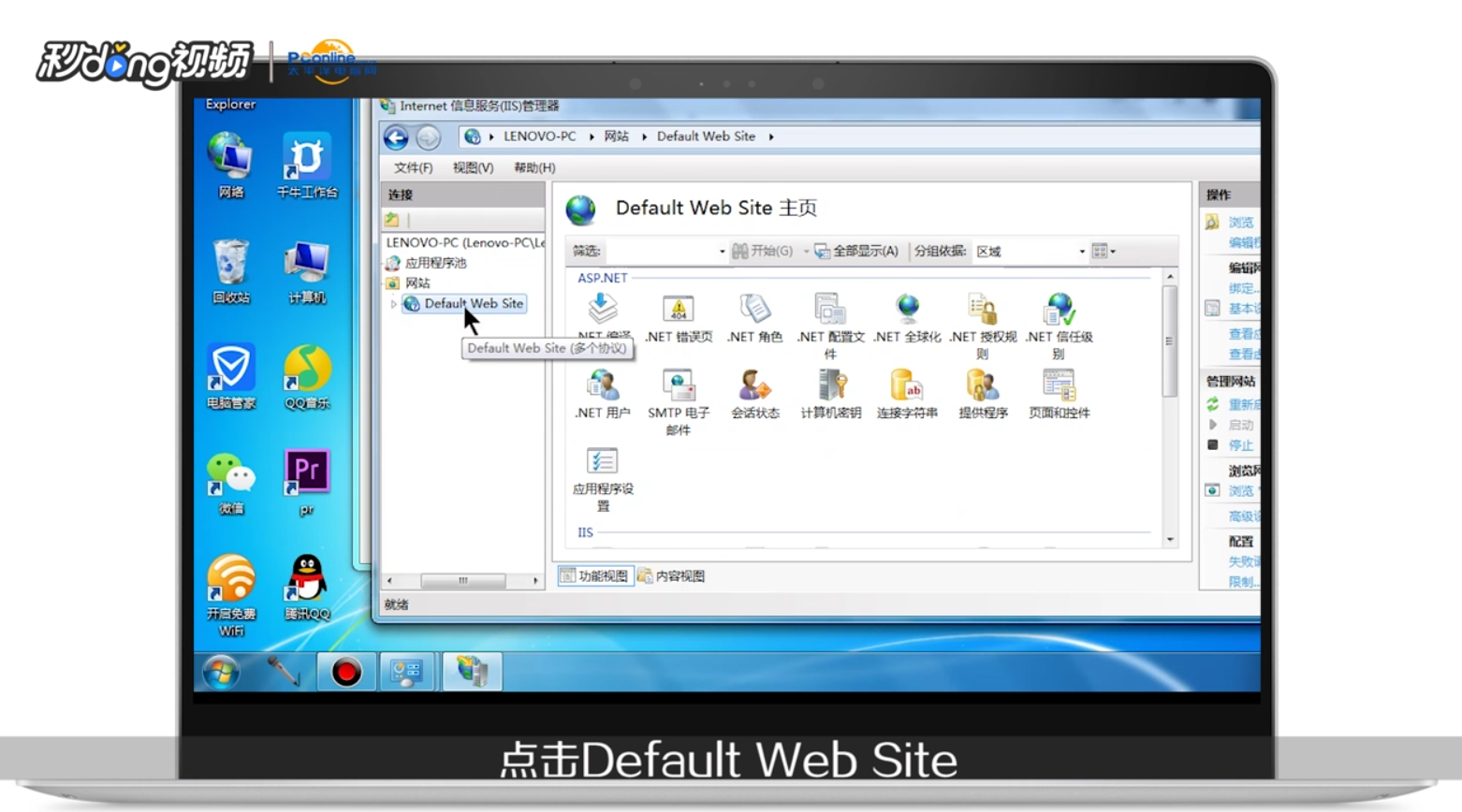
Task: Click the 绑定... link in 操作 panel
Action: coord(1244,288)
